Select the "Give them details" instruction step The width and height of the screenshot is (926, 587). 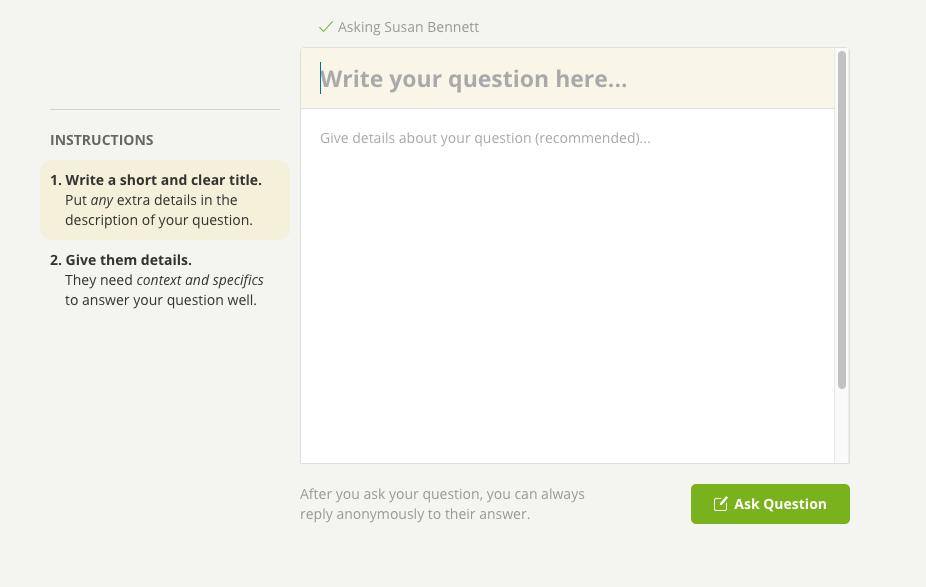[x=128, y=260]
